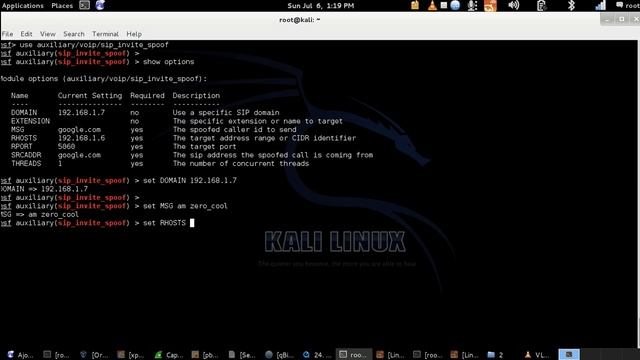Viewport: 640px width, 360px height.
Task: Click the 'Current Setting' column header
Action: (90, 96)
